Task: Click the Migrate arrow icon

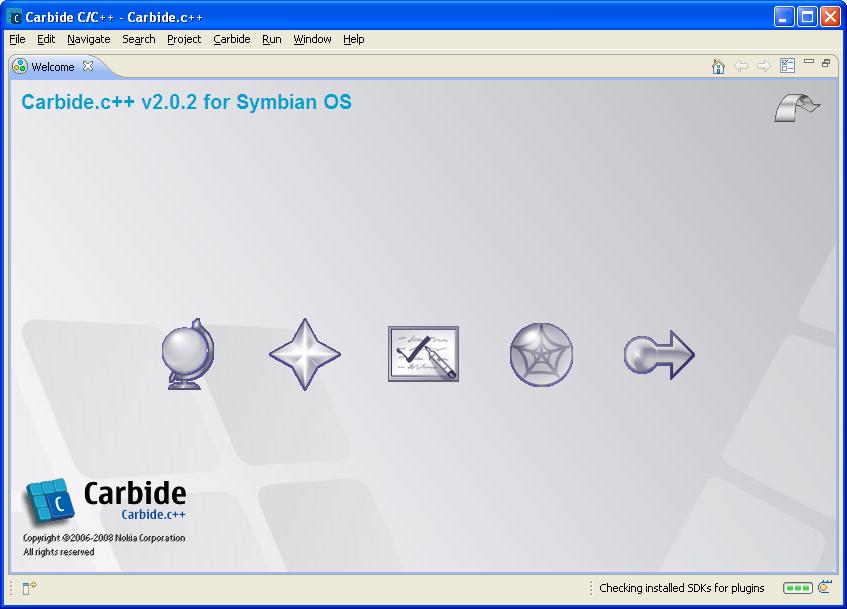Action: click(x=659, y=354)
